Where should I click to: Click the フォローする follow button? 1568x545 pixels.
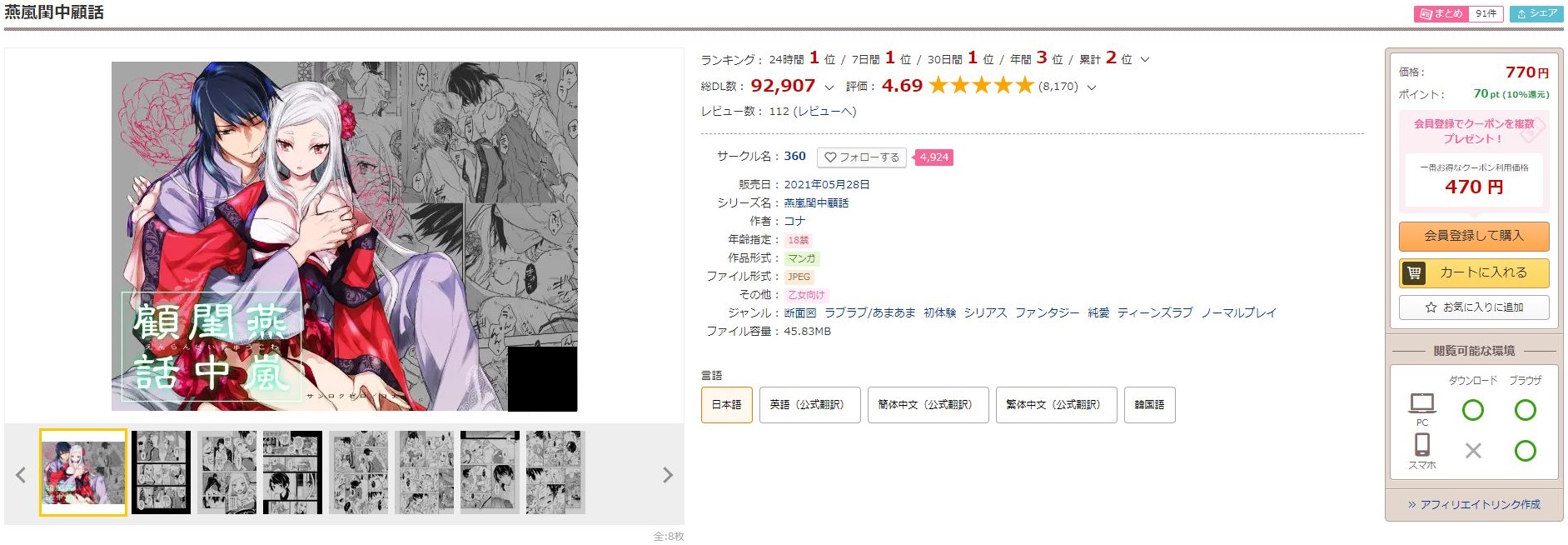pos(862,157)
